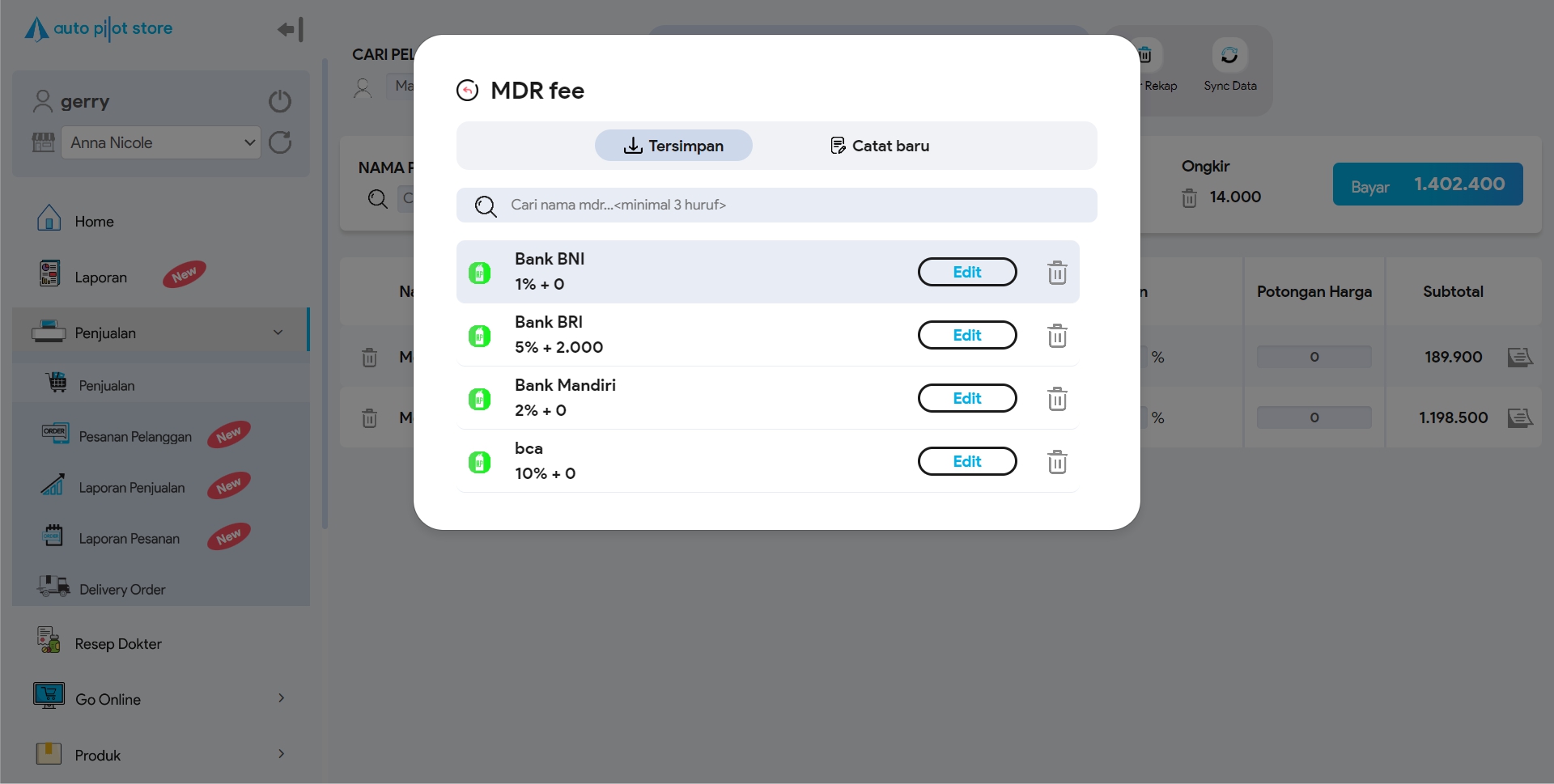Click the green Bank BRI icon
This screenshot has height=784, width=1554.
click(480, 336)
